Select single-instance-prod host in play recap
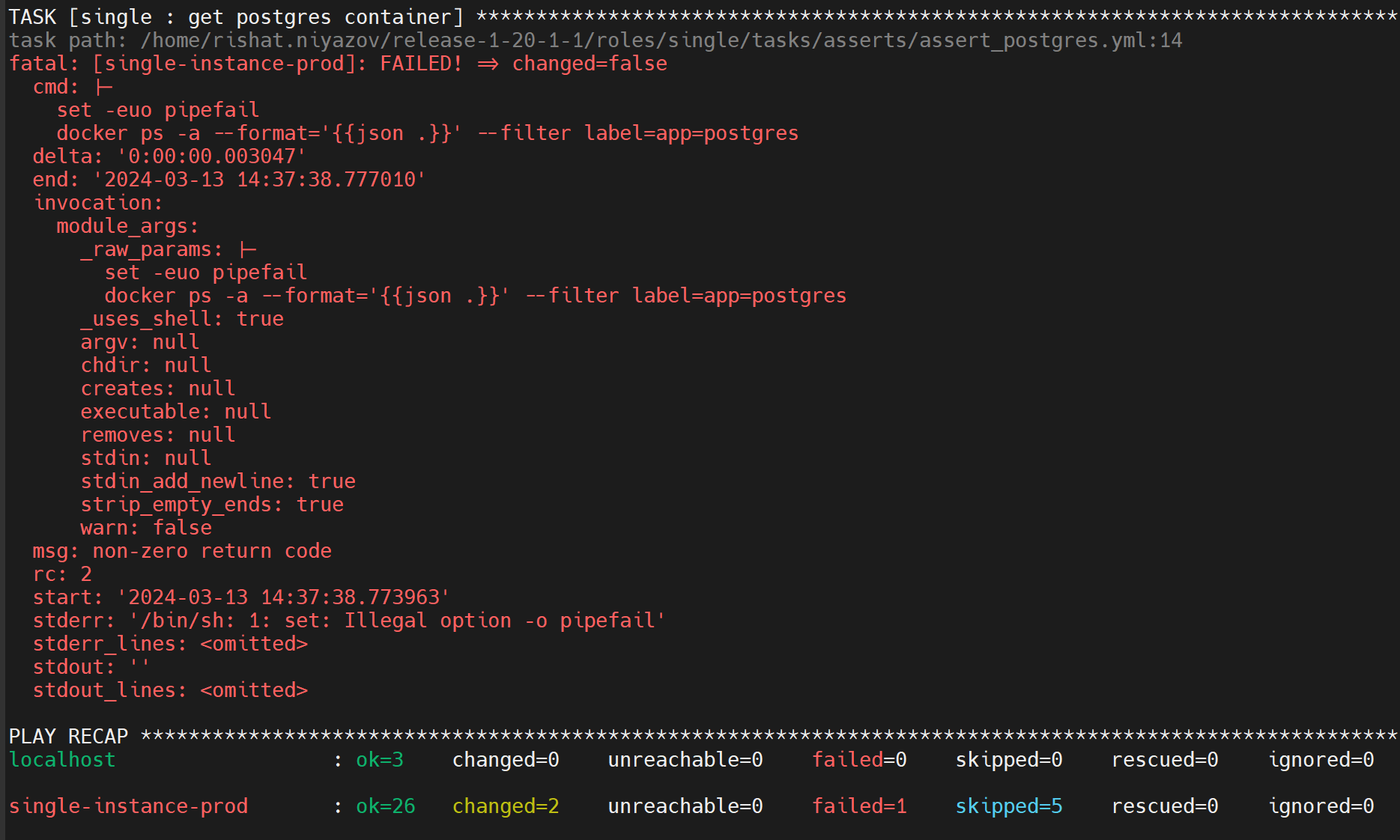The width and height of the screenshot is (1400, 840). pyautogui.click(x=128, y=806)
